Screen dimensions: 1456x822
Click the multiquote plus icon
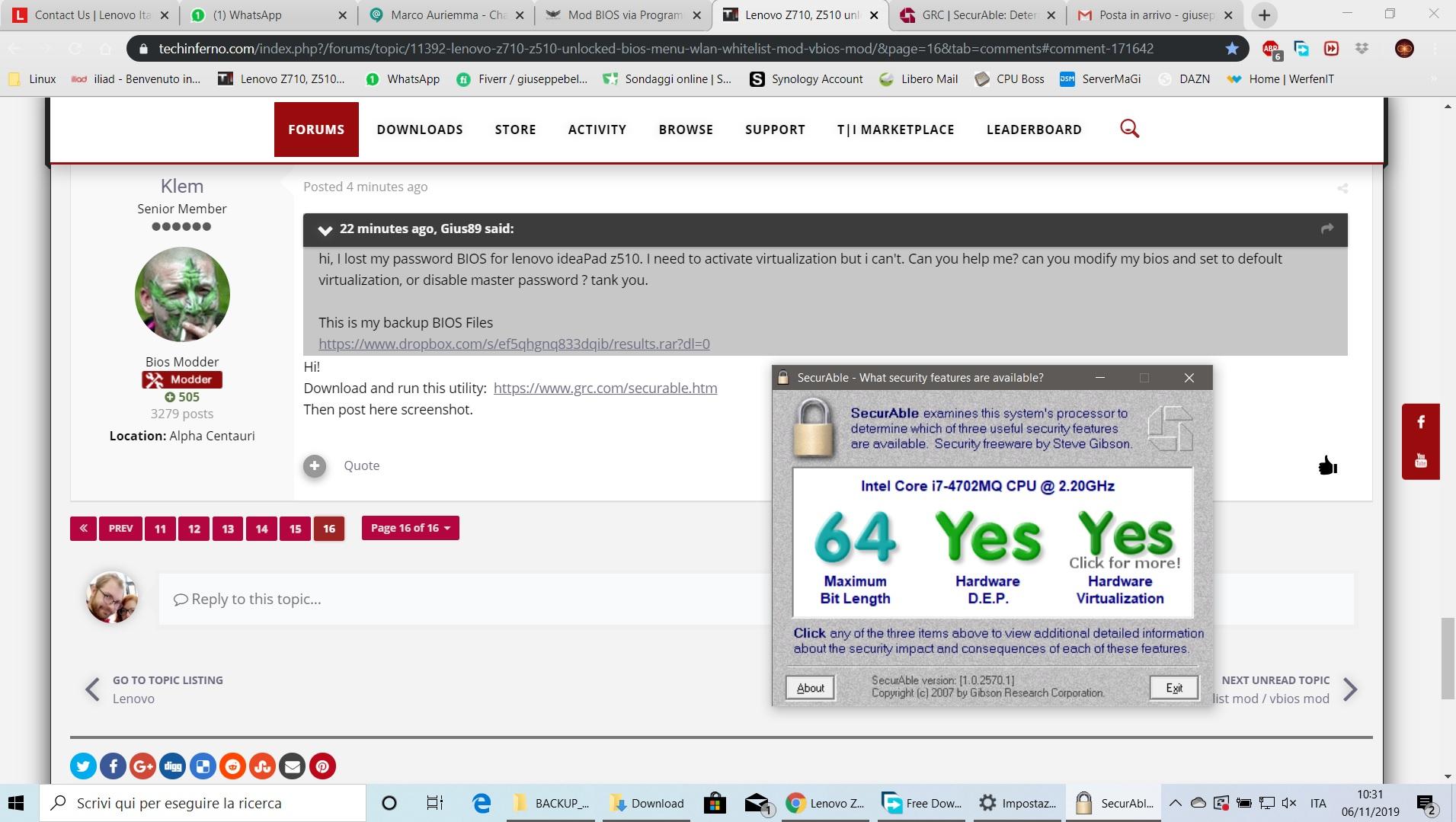[x=315, y=465]
